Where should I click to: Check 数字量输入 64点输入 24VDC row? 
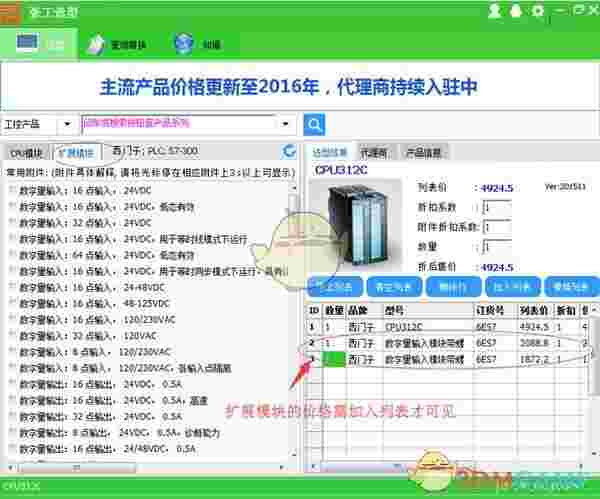click(x=13, y=254)
